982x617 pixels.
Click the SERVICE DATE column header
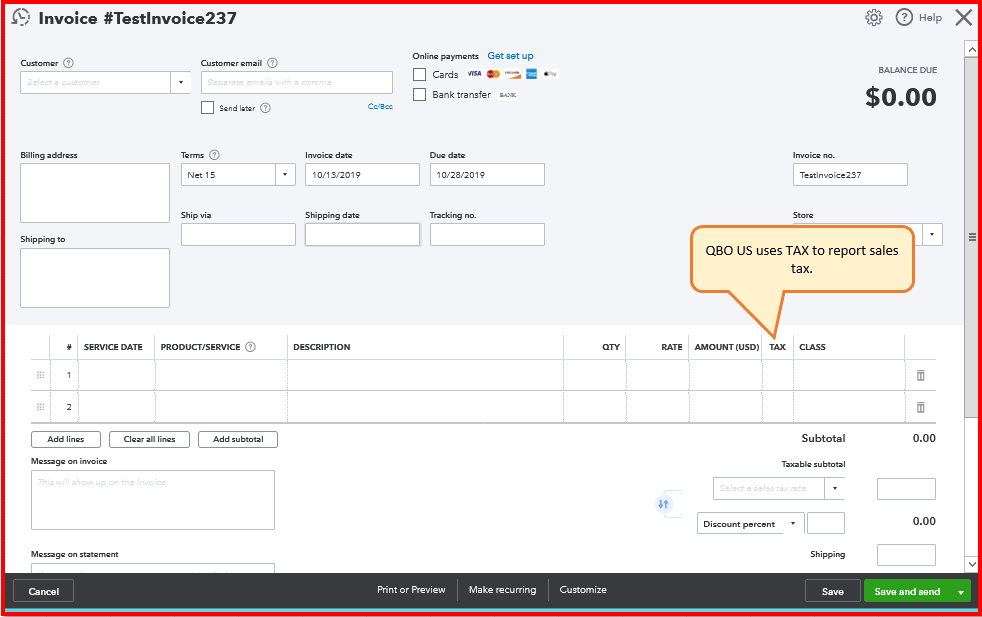point(113,347)
